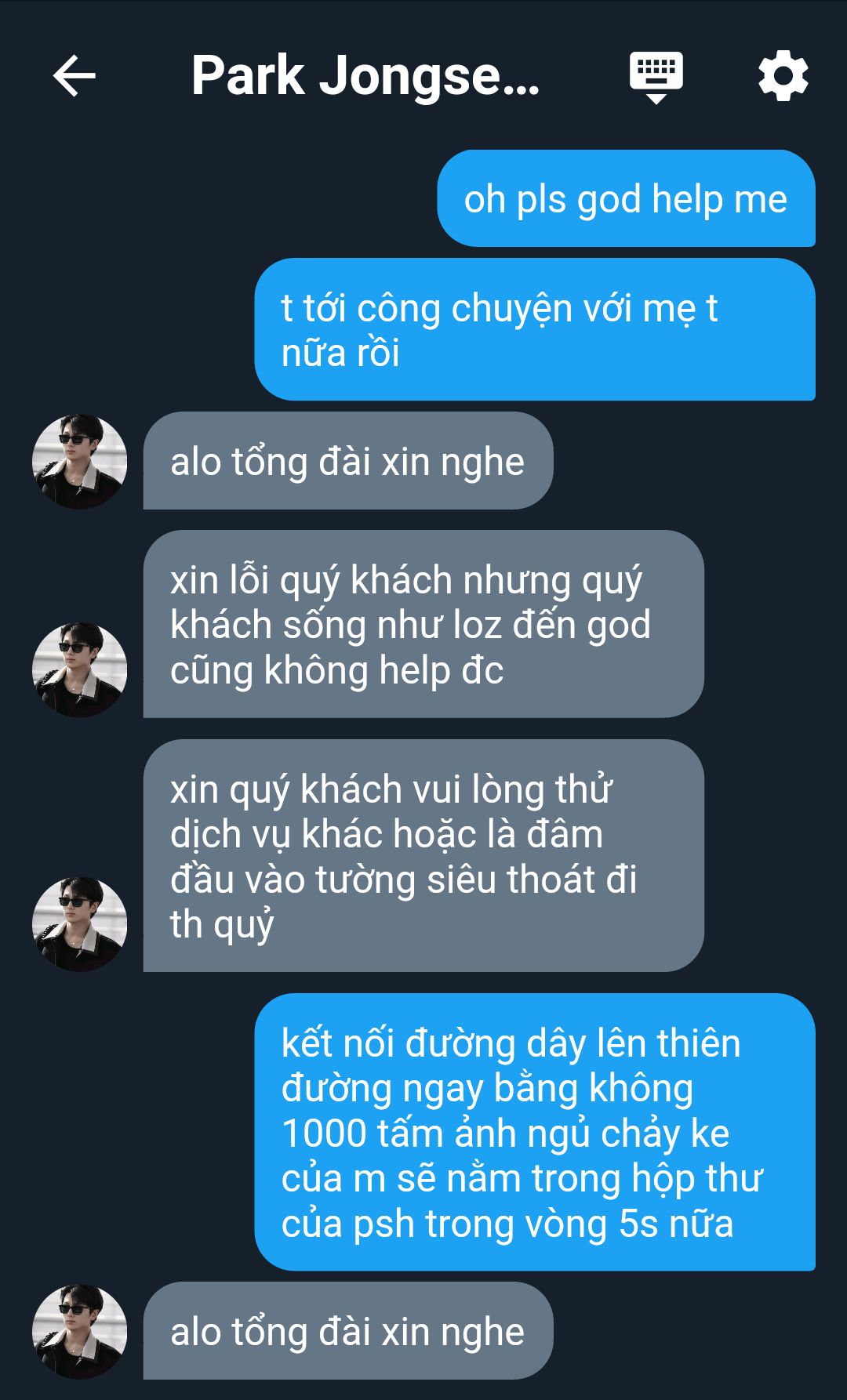
Task: Select the 't tới công chuyện' message bubble
Action: pyautogui.click(x=535, y=329)
